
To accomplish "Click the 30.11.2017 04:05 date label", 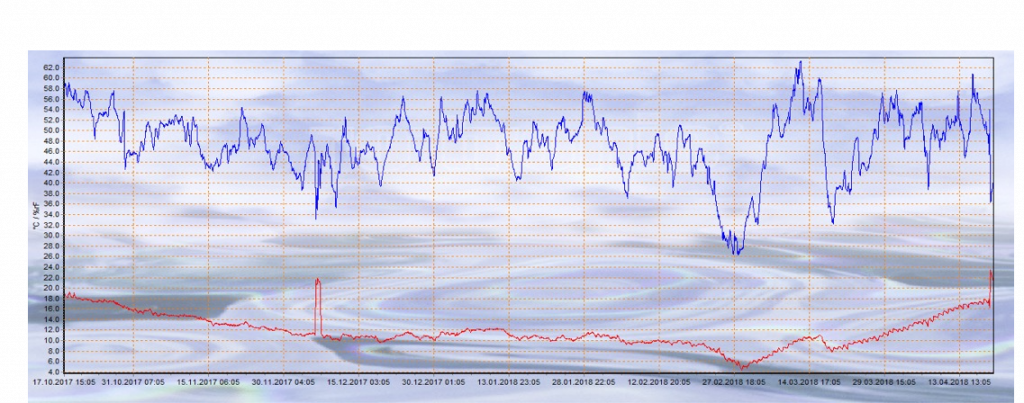I will [285, 381].
